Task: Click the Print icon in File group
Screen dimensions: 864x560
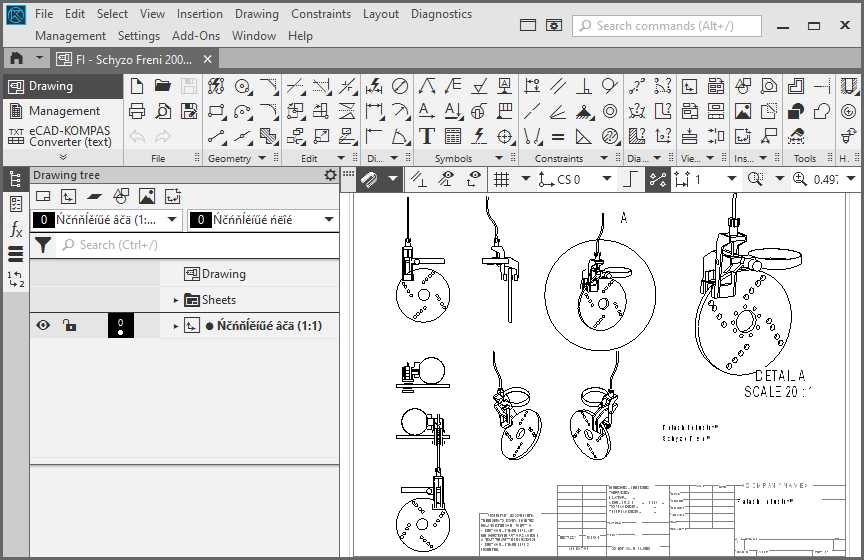Action: [x=138, y=111]
